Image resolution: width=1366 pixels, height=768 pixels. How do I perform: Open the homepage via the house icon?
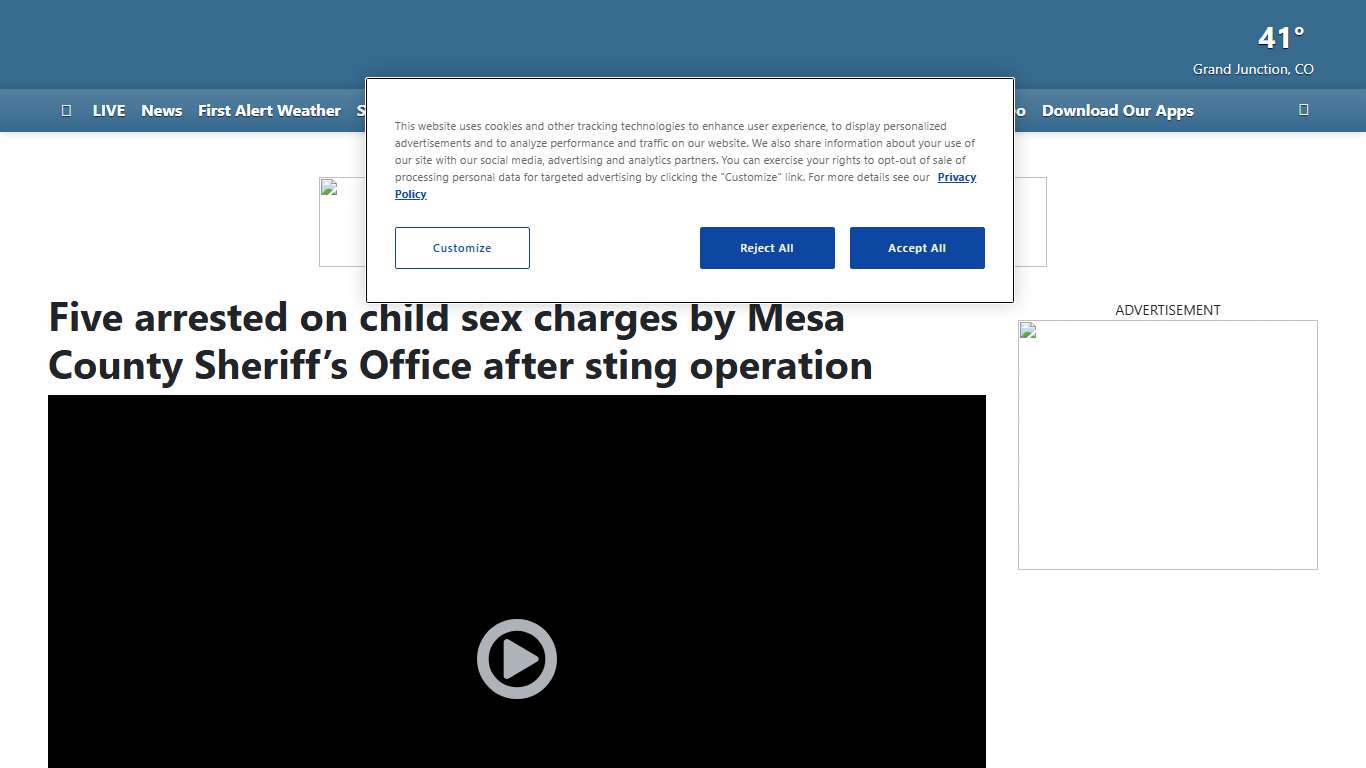66,110
